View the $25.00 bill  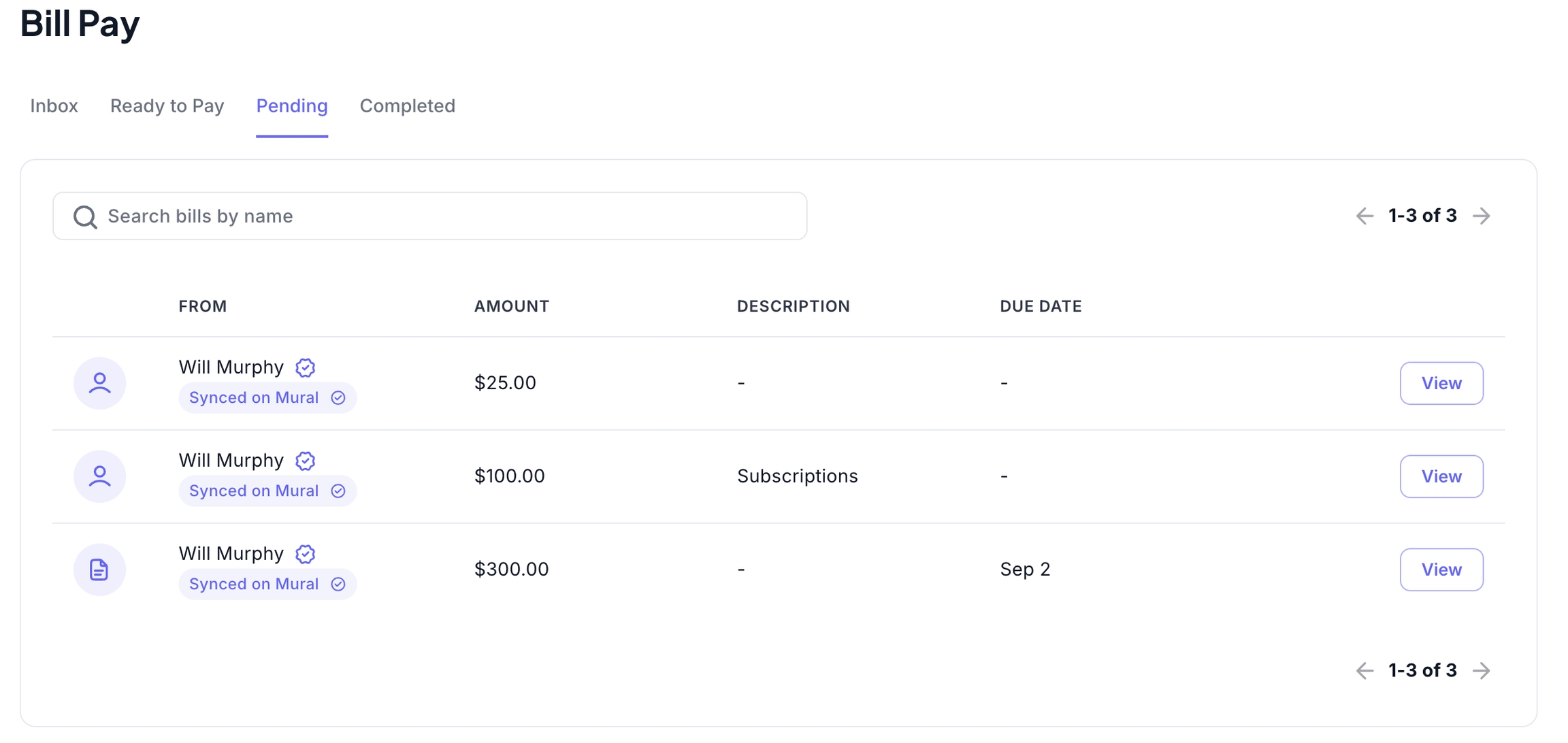(1441, 383)
